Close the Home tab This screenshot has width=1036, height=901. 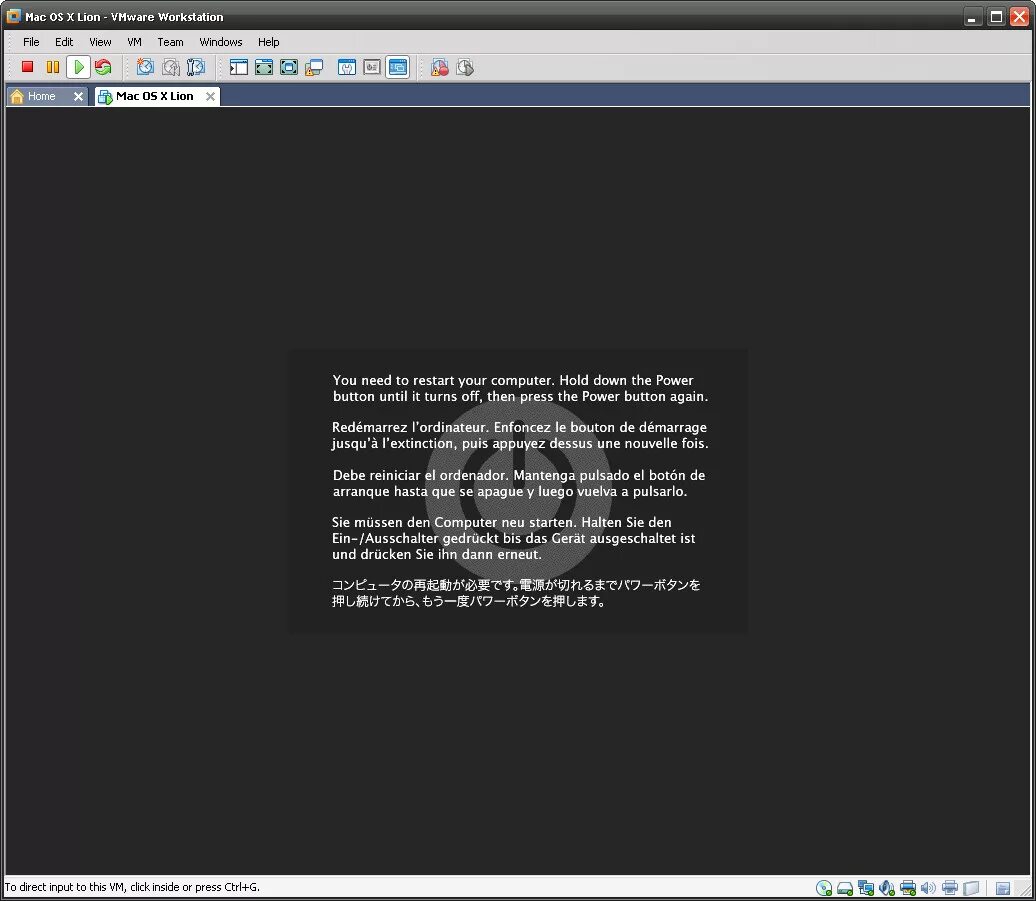(x=78, y=96)
